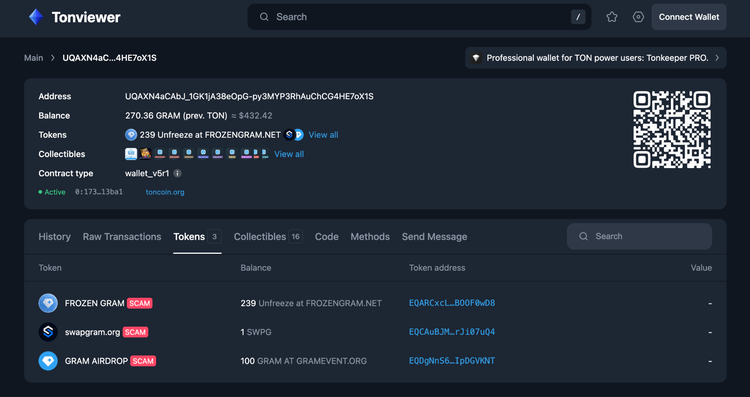Click the Balance column header
The image size is (750, 397).
tap(256, 268)
